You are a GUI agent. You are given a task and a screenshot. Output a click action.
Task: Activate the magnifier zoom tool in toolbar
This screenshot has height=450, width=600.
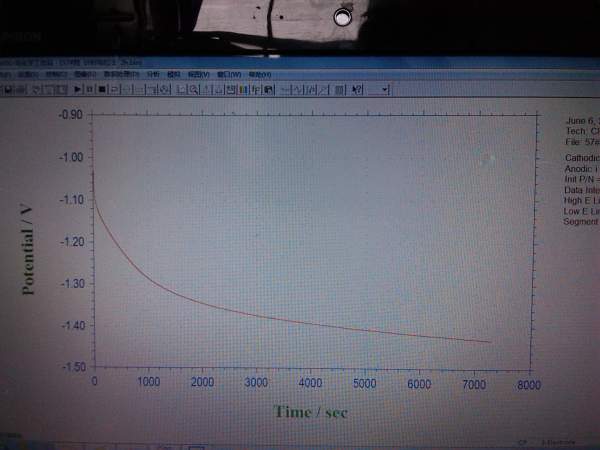(x=194, y=90)
